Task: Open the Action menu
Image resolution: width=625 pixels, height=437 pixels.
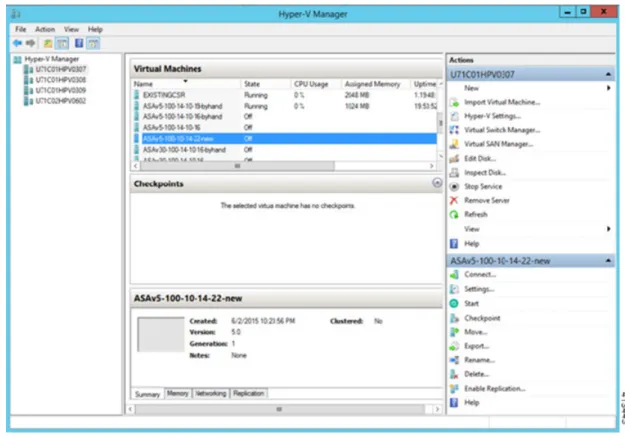Action: (45, 29)
